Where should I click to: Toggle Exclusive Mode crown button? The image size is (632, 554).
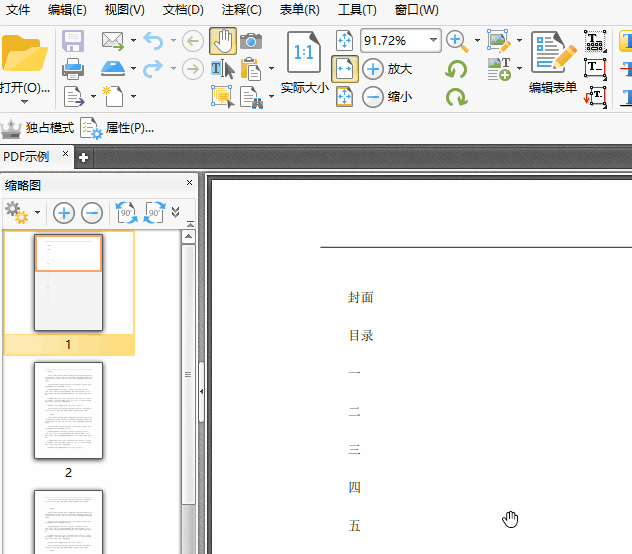pos(37,128)
